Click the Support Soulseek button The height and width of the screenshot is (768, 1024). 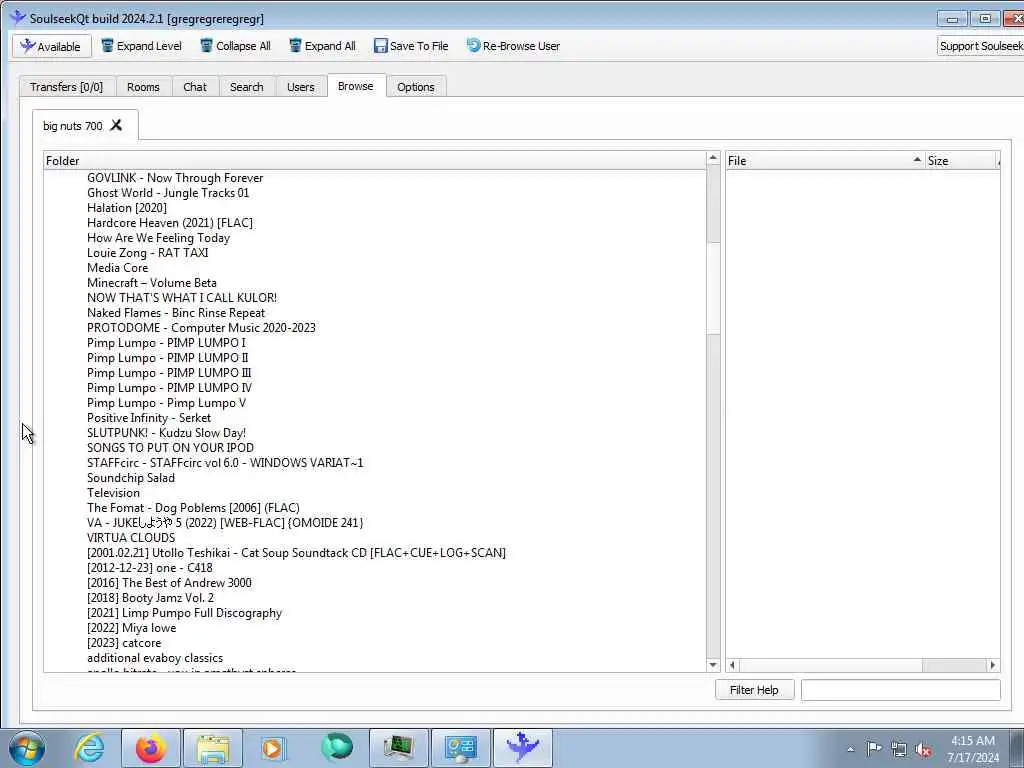point(980,46)
